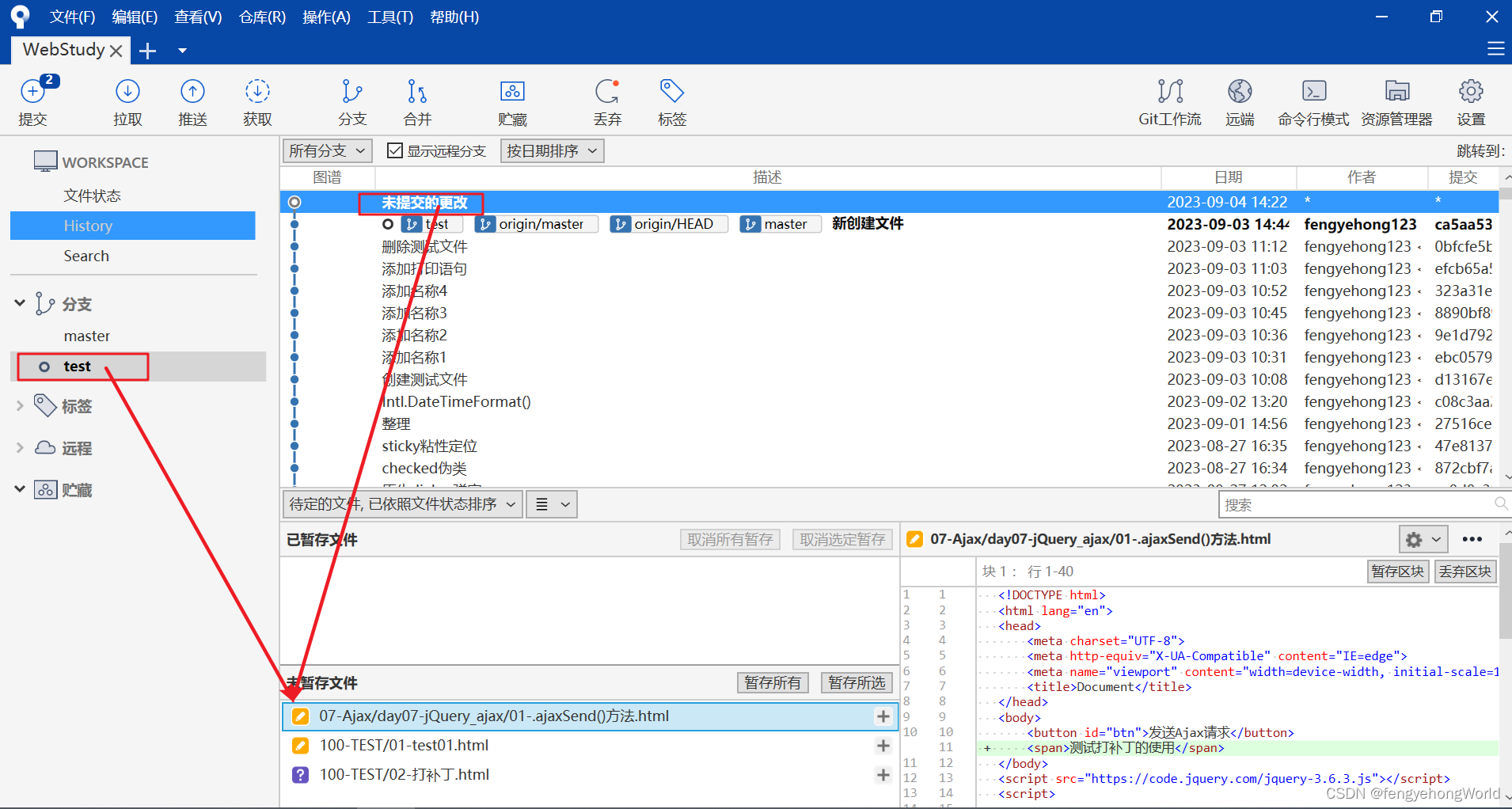Expand the 标签 section in sidebar
This screenshot has height=809, width=1512.
20,405
